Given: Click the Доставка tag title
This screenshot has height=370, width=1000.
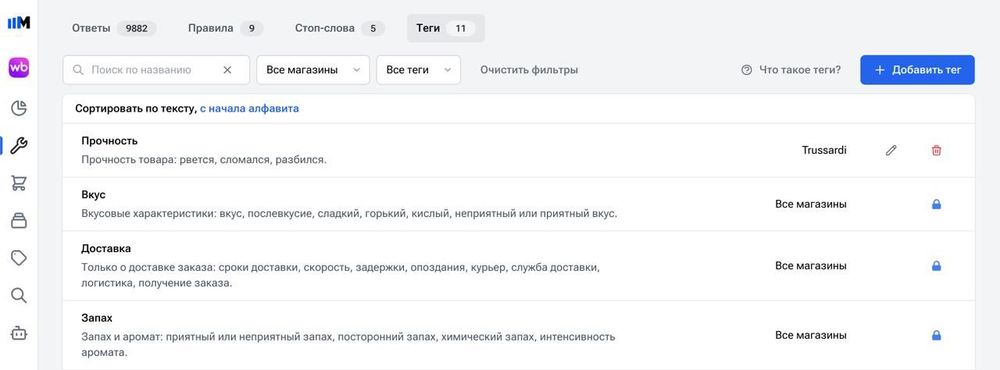Looking at the screenshot, I should (106, 248).
